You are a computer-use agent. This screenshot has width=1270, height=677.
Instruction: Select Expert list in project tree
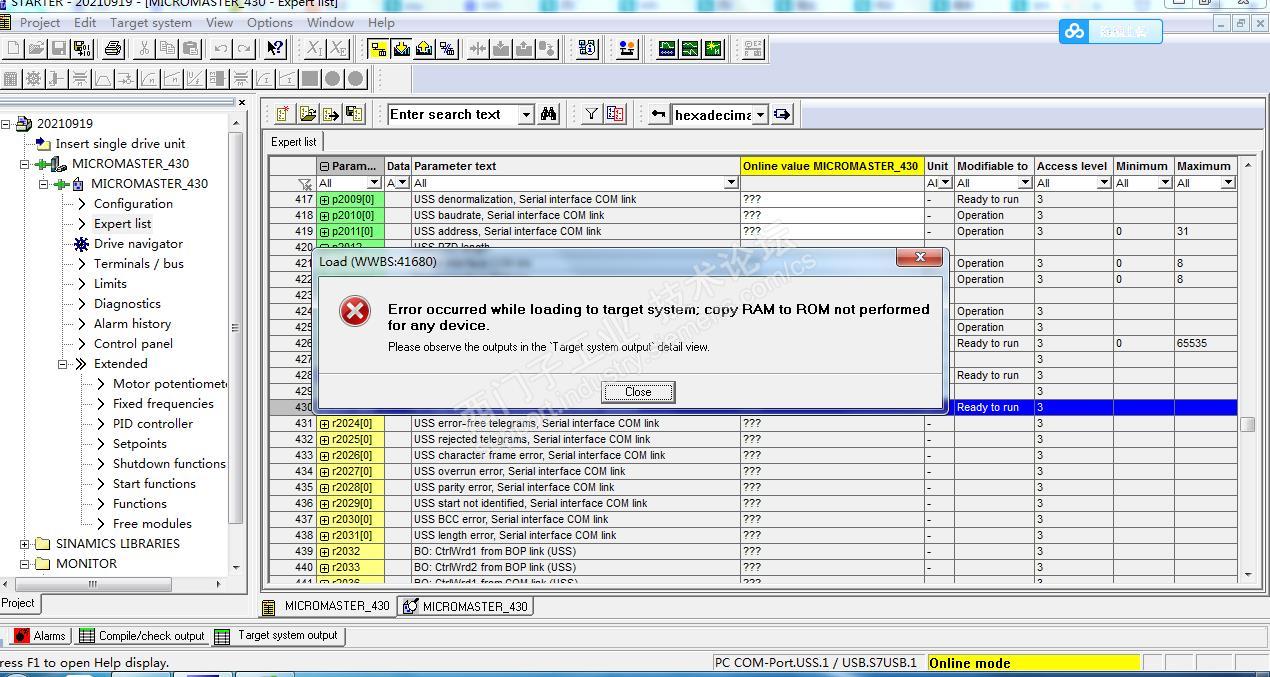(122, 224)
